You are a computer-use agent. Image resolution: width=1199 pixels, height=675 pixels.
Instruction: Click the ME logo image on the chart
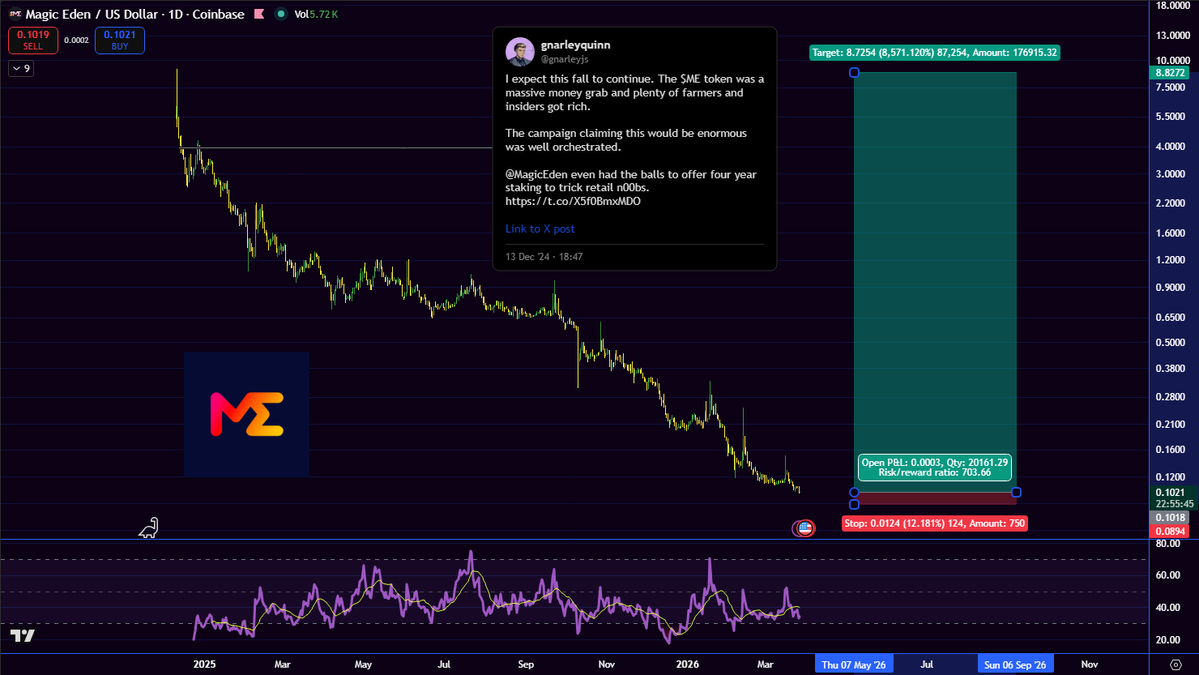[x=246, y=414]
